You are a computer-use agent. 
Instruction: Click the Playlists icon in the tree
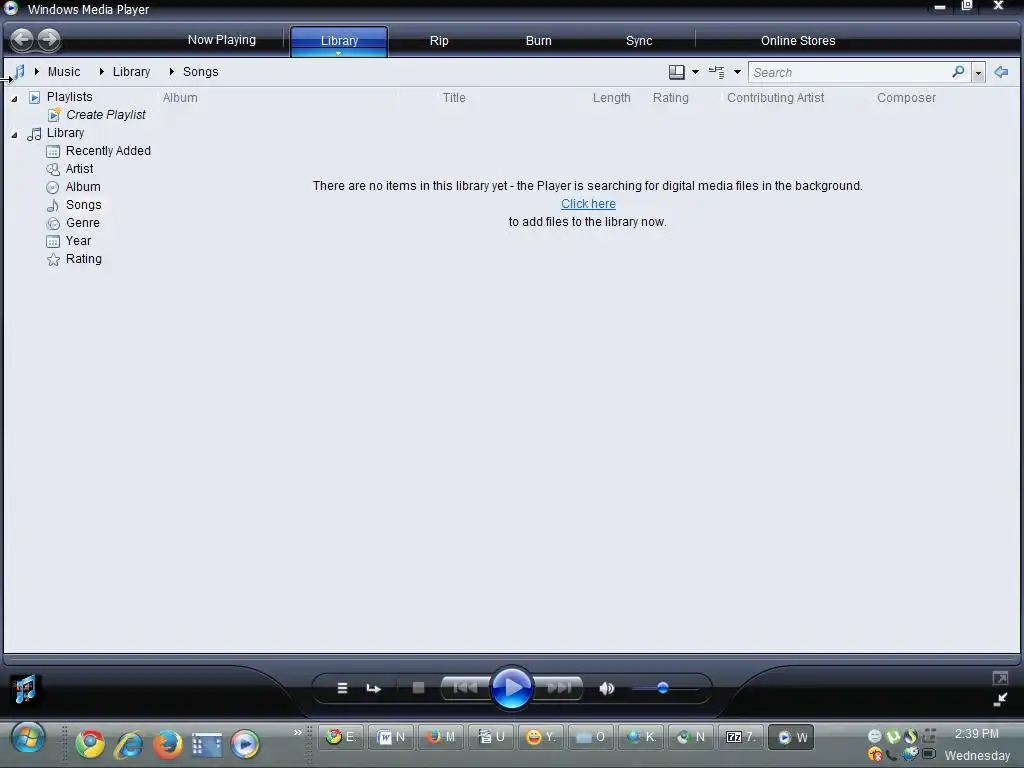pyautogui.click(x=35, y=97)
